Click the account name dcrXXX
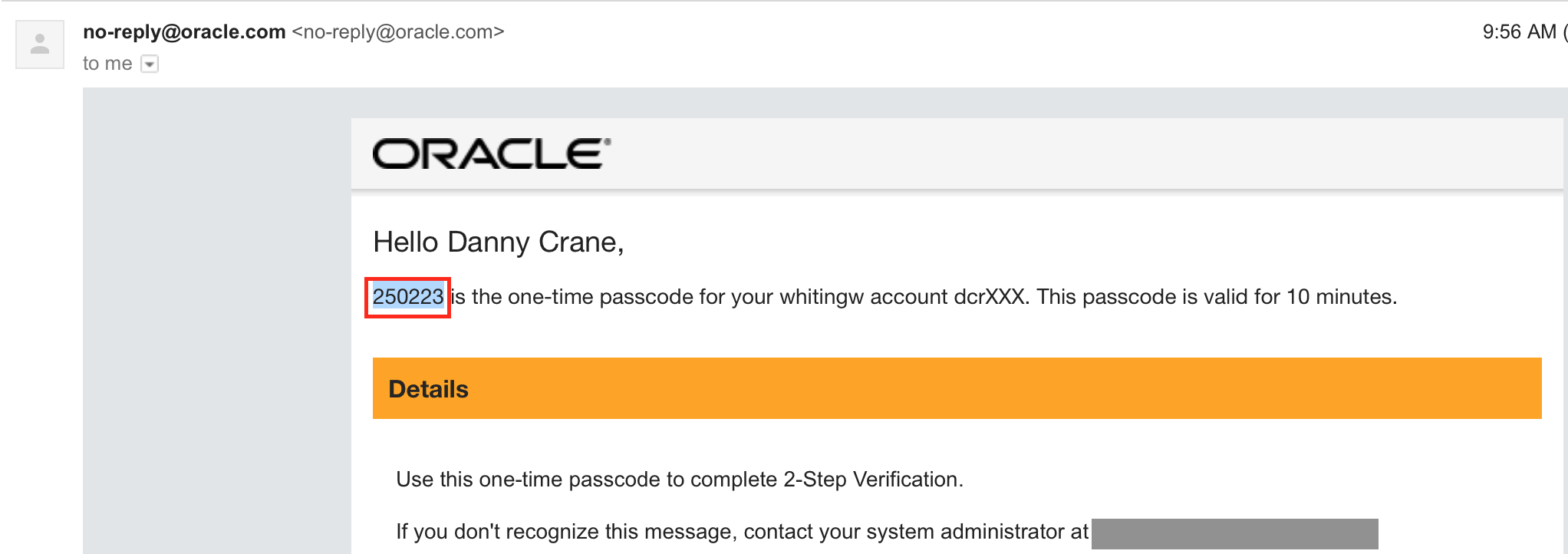The image size is (1568, 554). tap(990, 297)
